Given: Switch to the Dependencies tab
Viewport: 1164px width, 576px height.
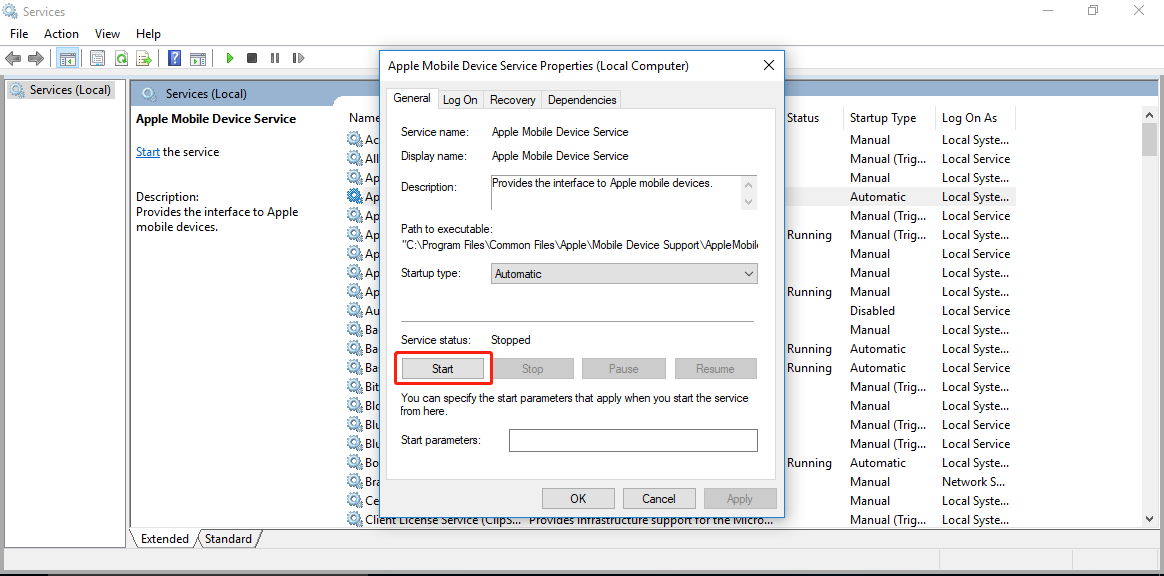Looking at the screenshot, I should point(582,99).
